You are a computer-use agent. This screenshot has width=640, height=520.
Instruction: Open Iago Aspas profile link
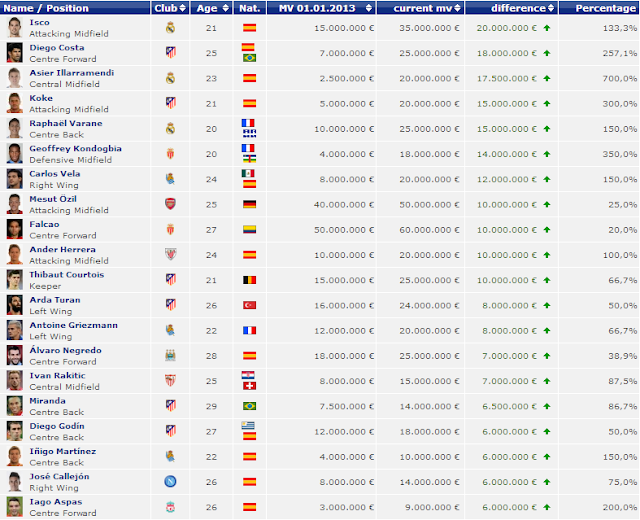click(x=56, y=502)
